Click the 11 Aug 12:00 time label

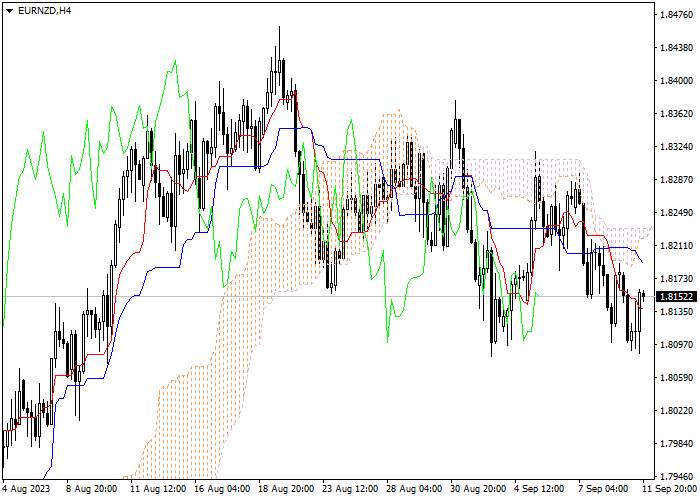click(158, 489)
